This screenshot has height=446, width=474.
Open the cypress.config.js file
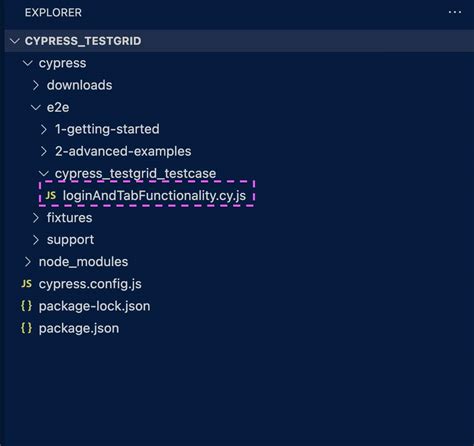pyautogui.click(x=90, y=284)
